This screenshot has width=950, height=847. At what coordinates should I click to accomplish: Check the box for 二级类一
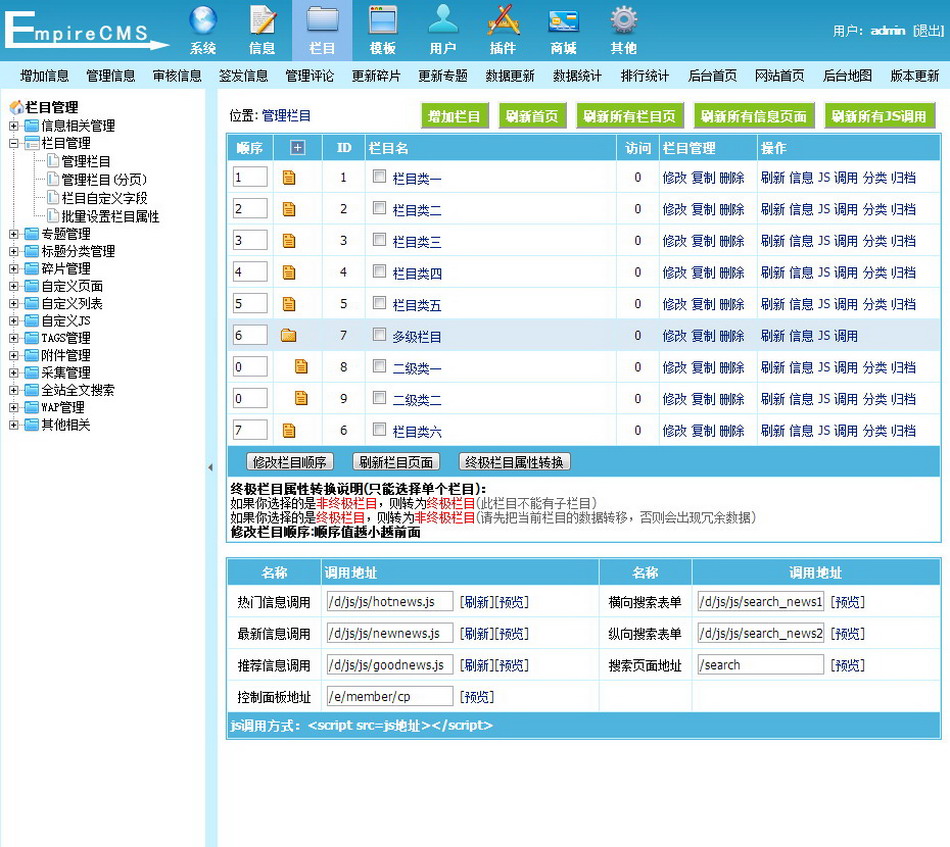tap(379, 365)
